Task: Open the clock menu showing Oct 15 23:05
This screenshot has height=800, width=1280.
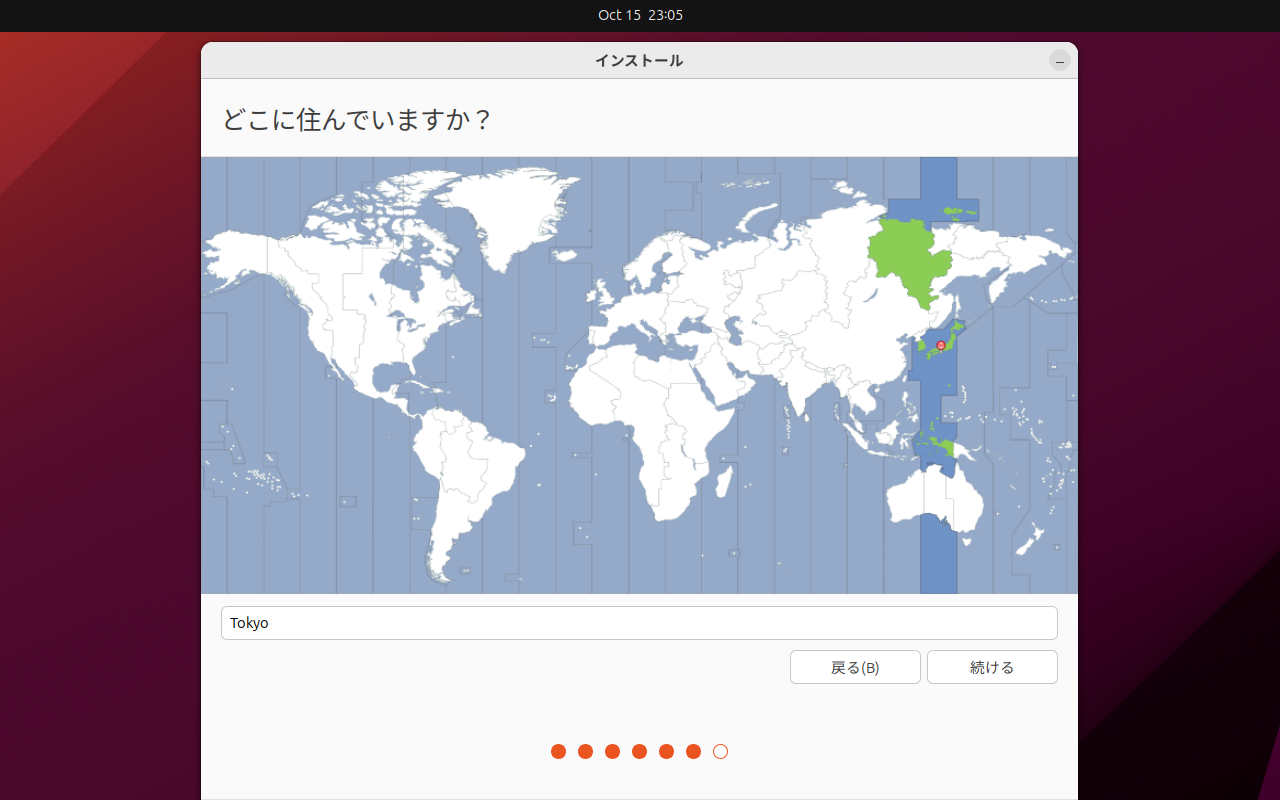Action: tap(640, 15)
